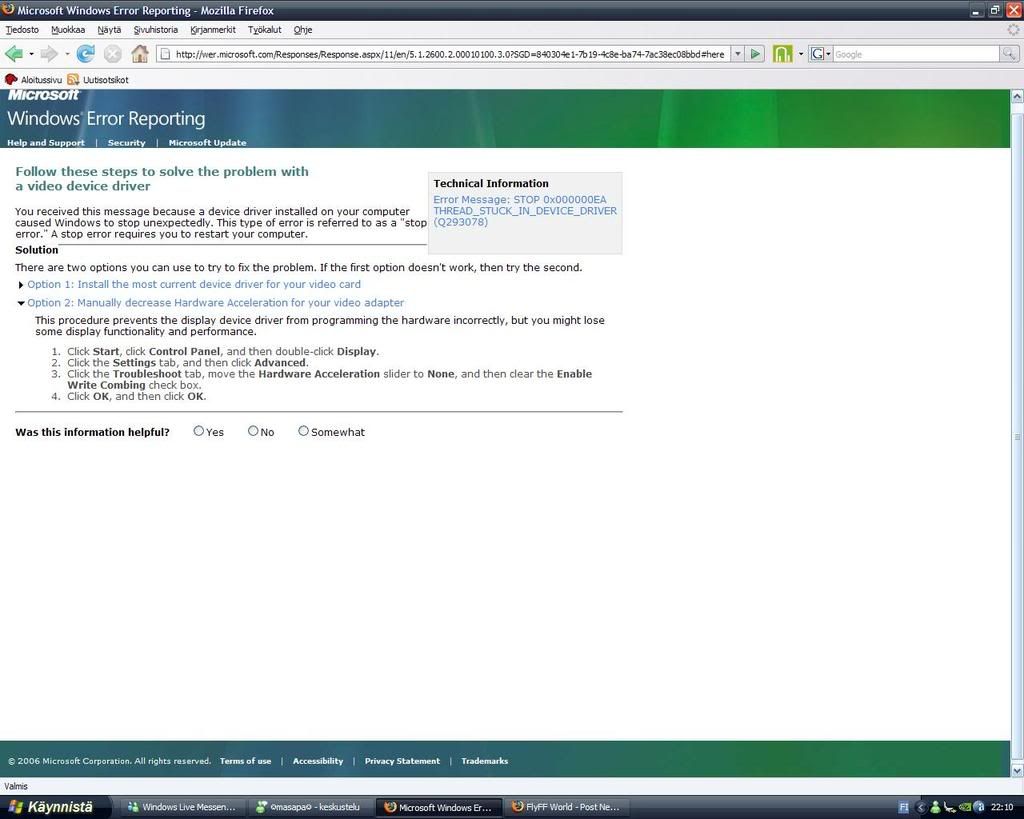Viewport: 1024px width, 819px height.
Task: Collapse Option 2 decrease Hardware Acceleration
Action: click(215, 303)
